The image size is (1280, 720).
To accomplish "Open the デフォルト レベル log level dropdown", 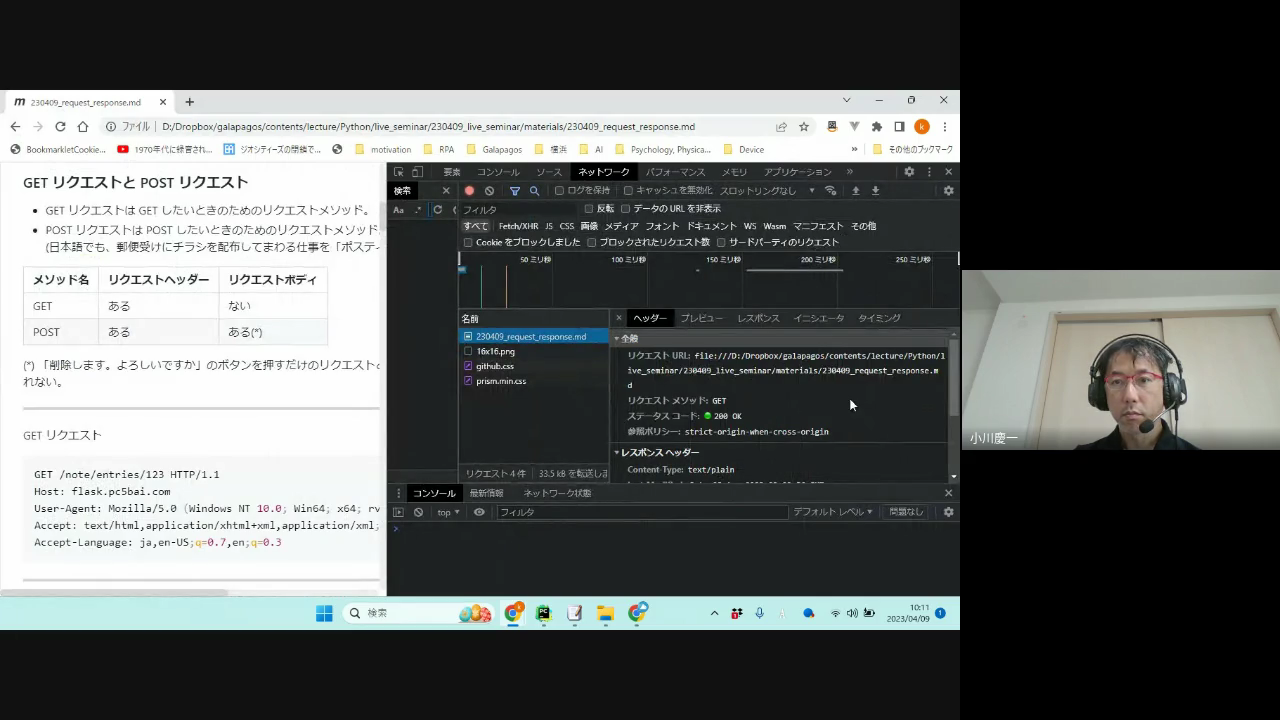I will [832, 512].
